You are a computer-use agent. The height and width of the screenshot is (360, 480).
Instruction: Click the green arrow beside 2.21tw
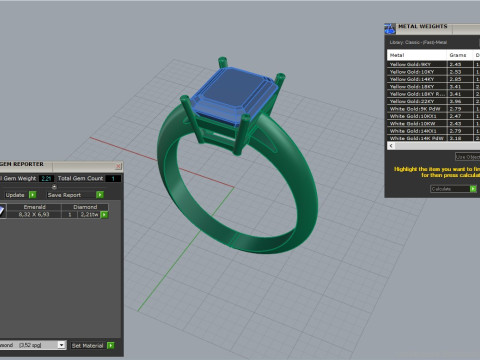tap(104, 215)
